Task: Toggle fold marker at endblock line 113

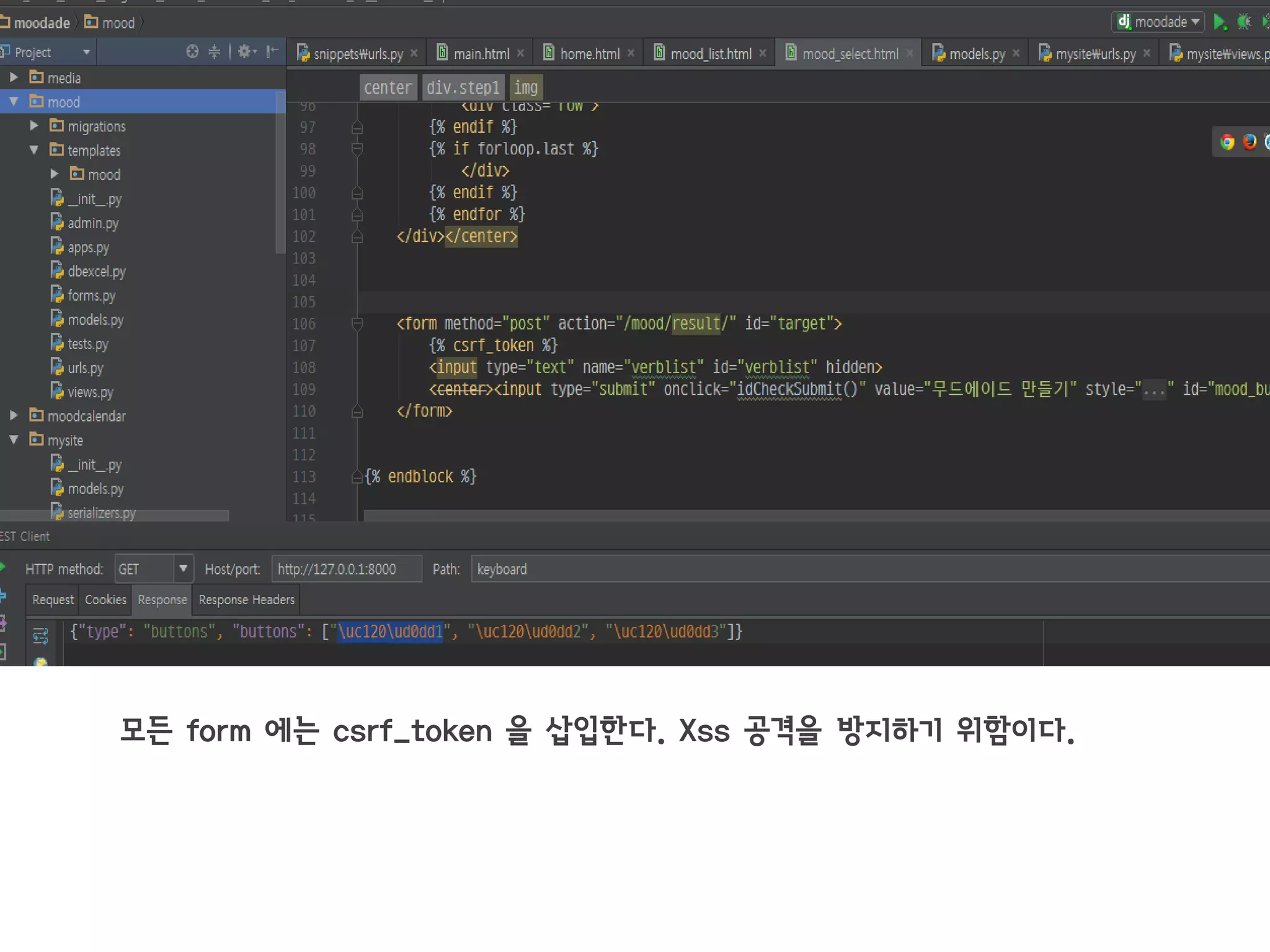Action: tap(357, 477)
